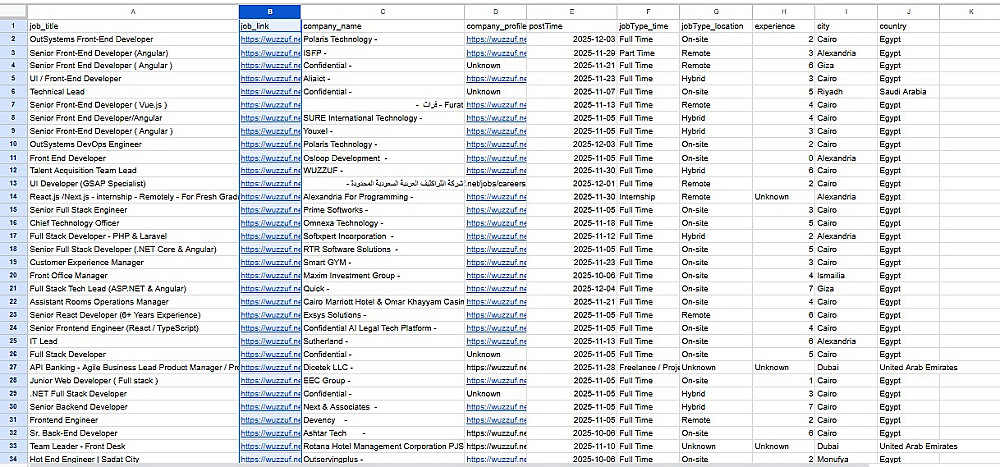Screen dimensions: 1000x467
Task: Select the Team Leader - Front Desk cell
Action: 133,446
